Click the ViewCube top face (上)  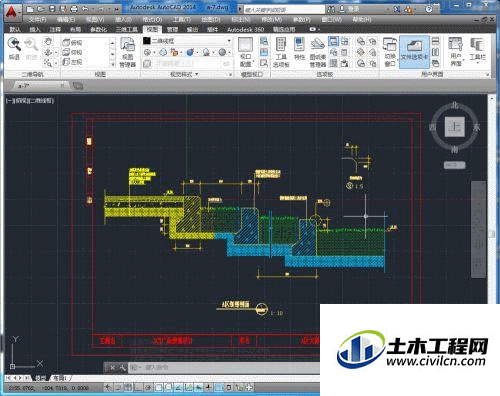coord(454,126)
